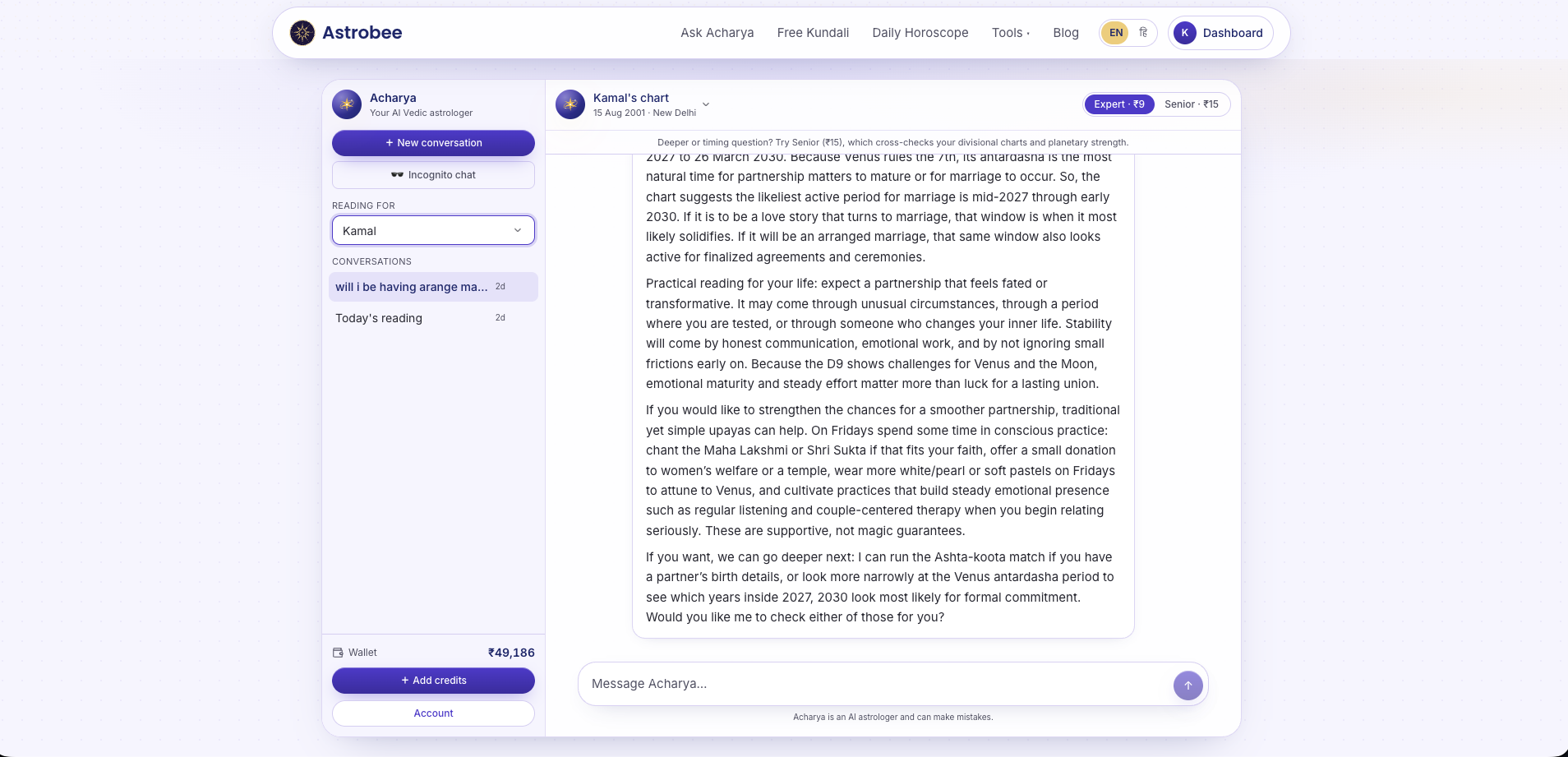Select EN language option
The image size is (1568, 757).
tap(1115, 33)
